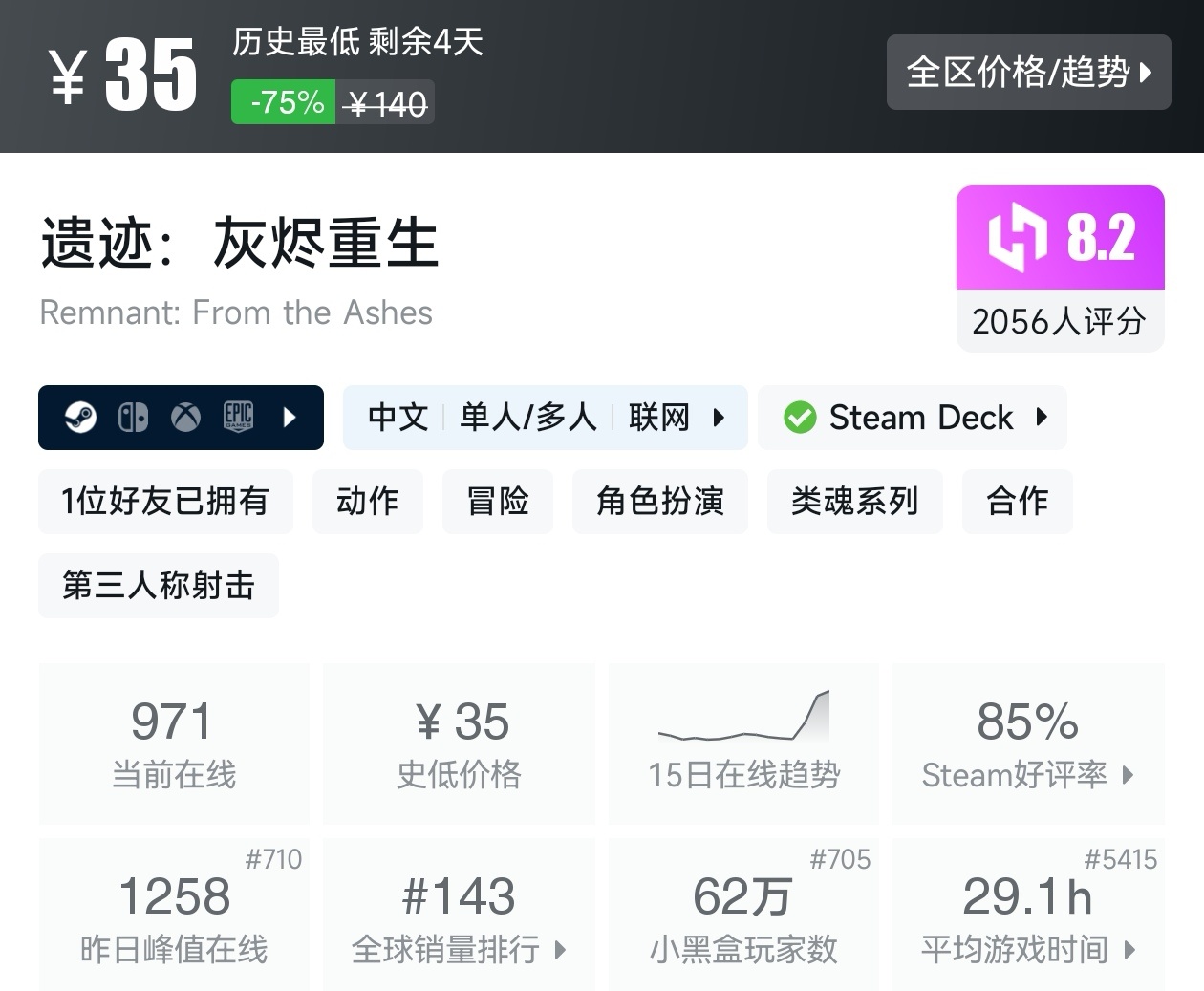
Task: Click the ¥35 史低价格 stat card
Action: (459, 743)
